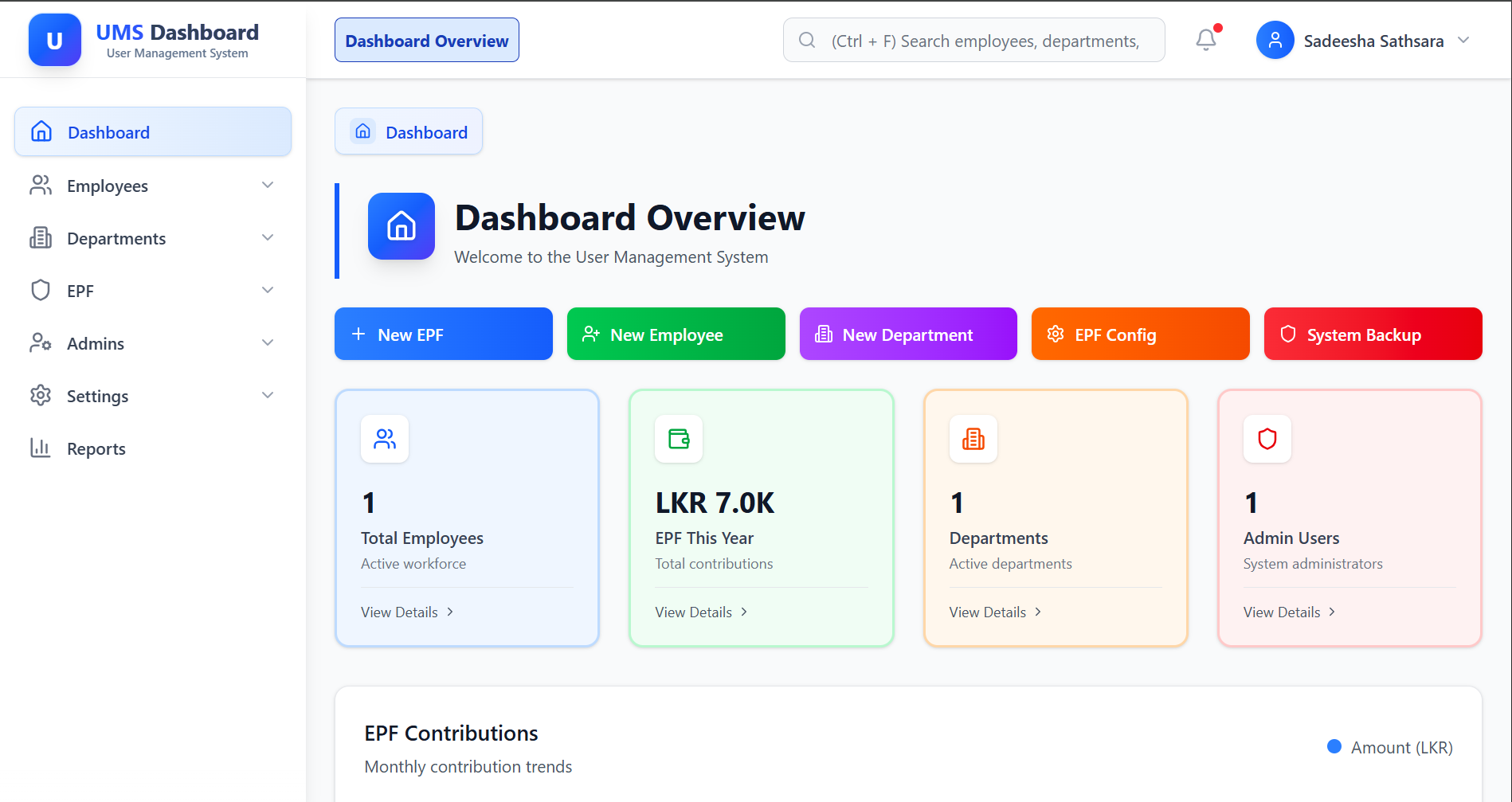The height and width of the screenshot is (802, 1512).
Task: Click the EPF This Year wallet icon
Action: (679, 439)
